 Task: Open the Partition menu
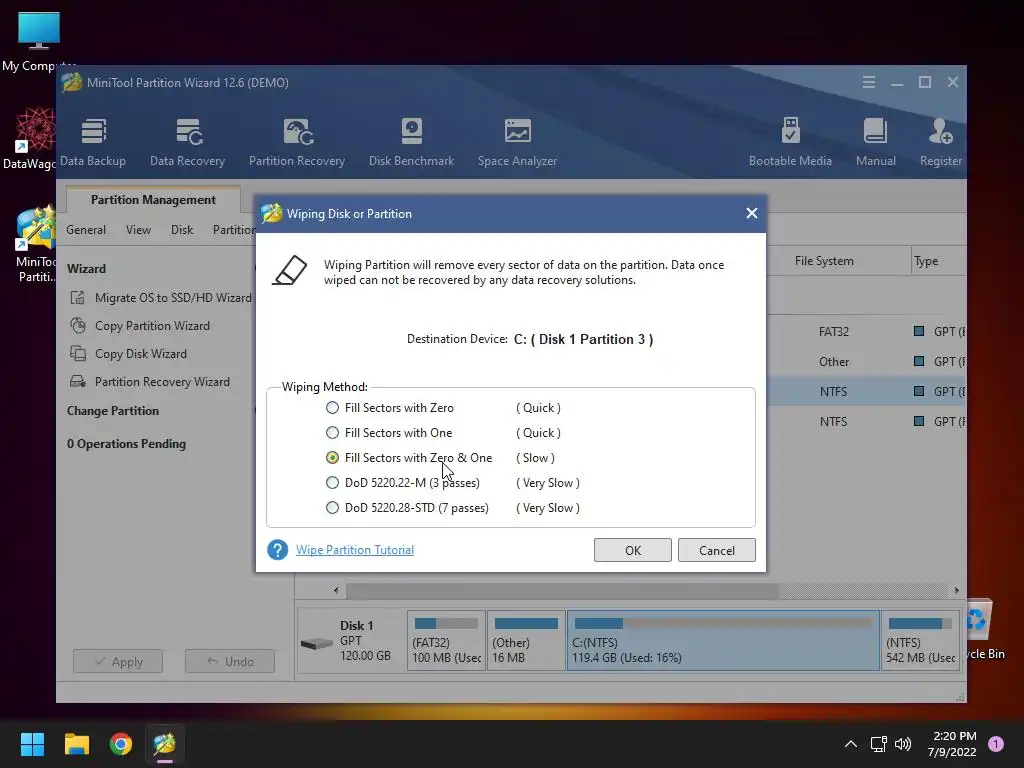pos(233,230)
